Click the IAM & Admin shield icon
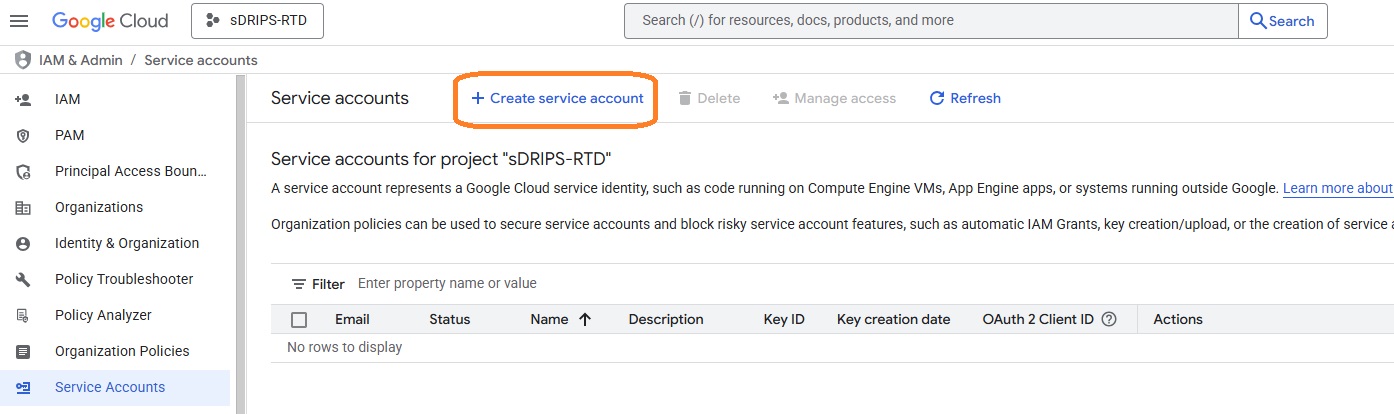 coord(23,60)
